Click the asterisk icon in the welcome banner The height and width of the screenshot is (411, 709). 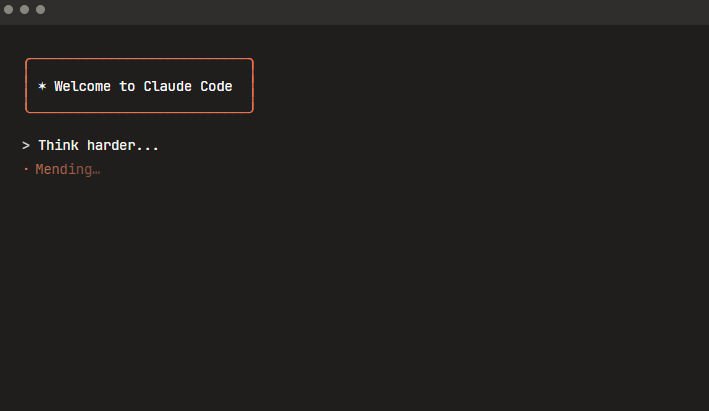tap(42, 87)
